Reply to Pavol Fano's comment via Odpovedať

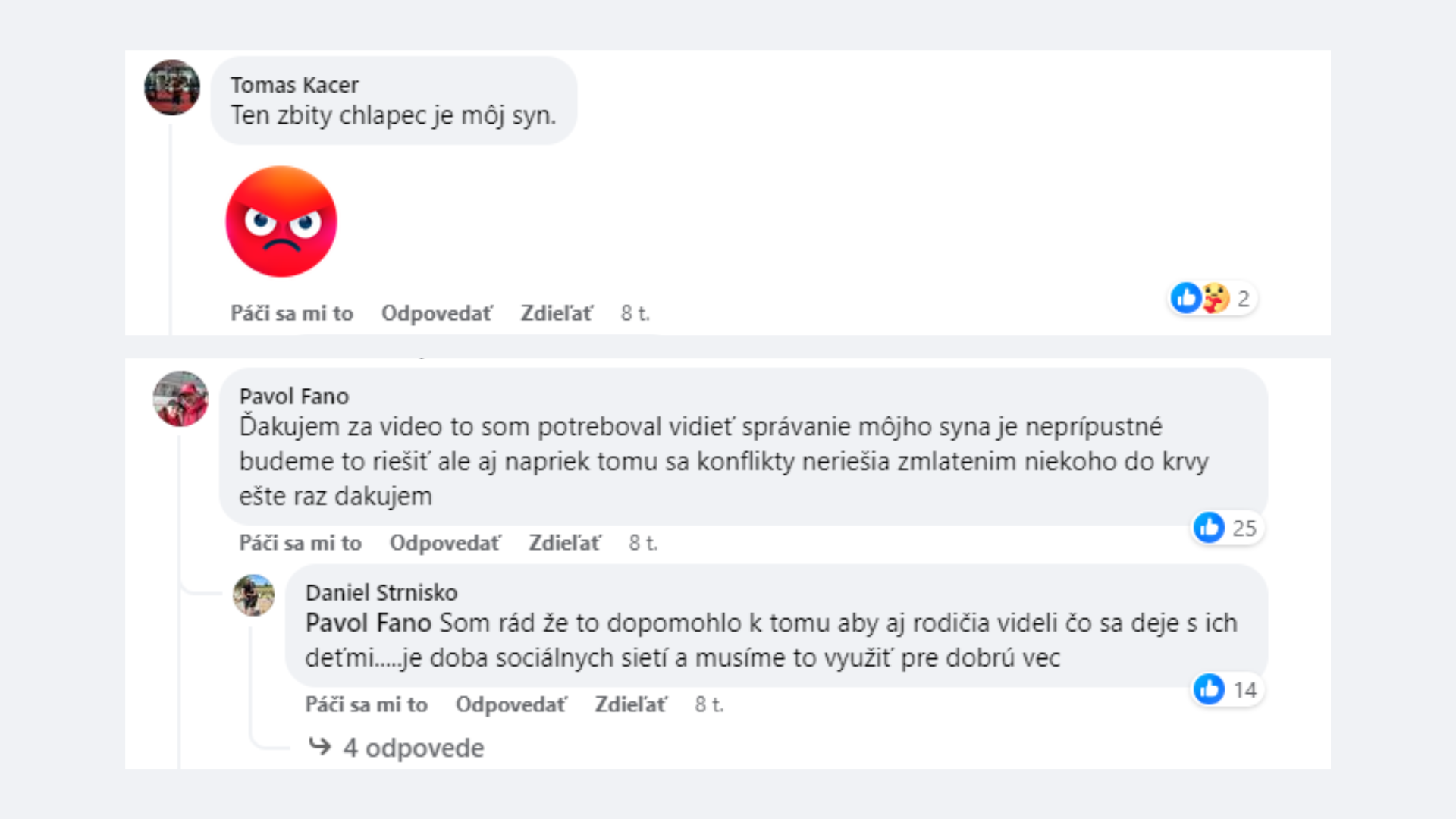[445, 543]
